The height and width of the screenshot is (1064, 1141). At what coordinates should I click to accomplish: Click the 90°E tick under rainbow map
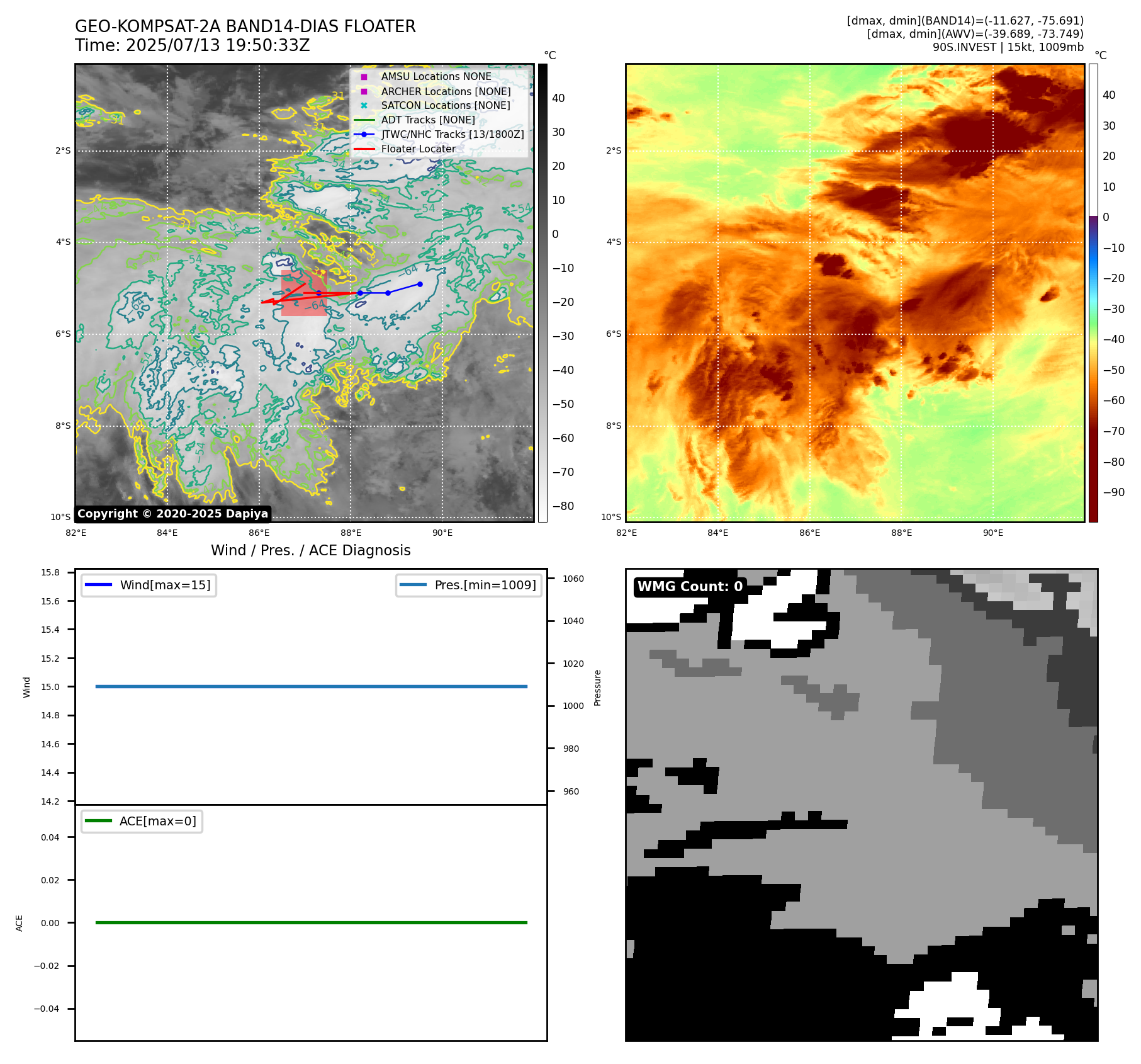click(x=993, y=533)
